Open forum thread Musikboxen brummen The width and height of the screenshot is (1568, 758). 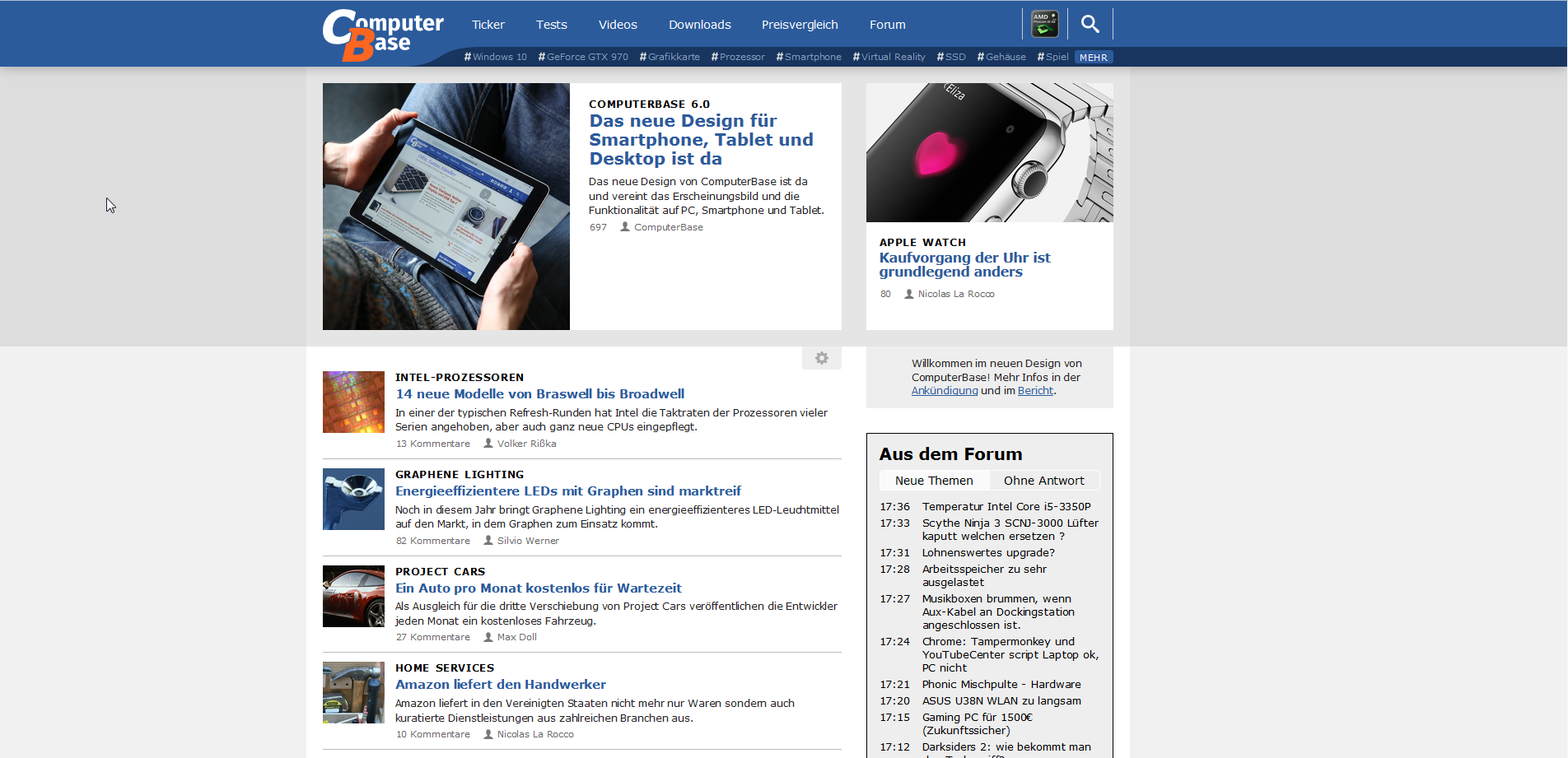tap(998, 612)
